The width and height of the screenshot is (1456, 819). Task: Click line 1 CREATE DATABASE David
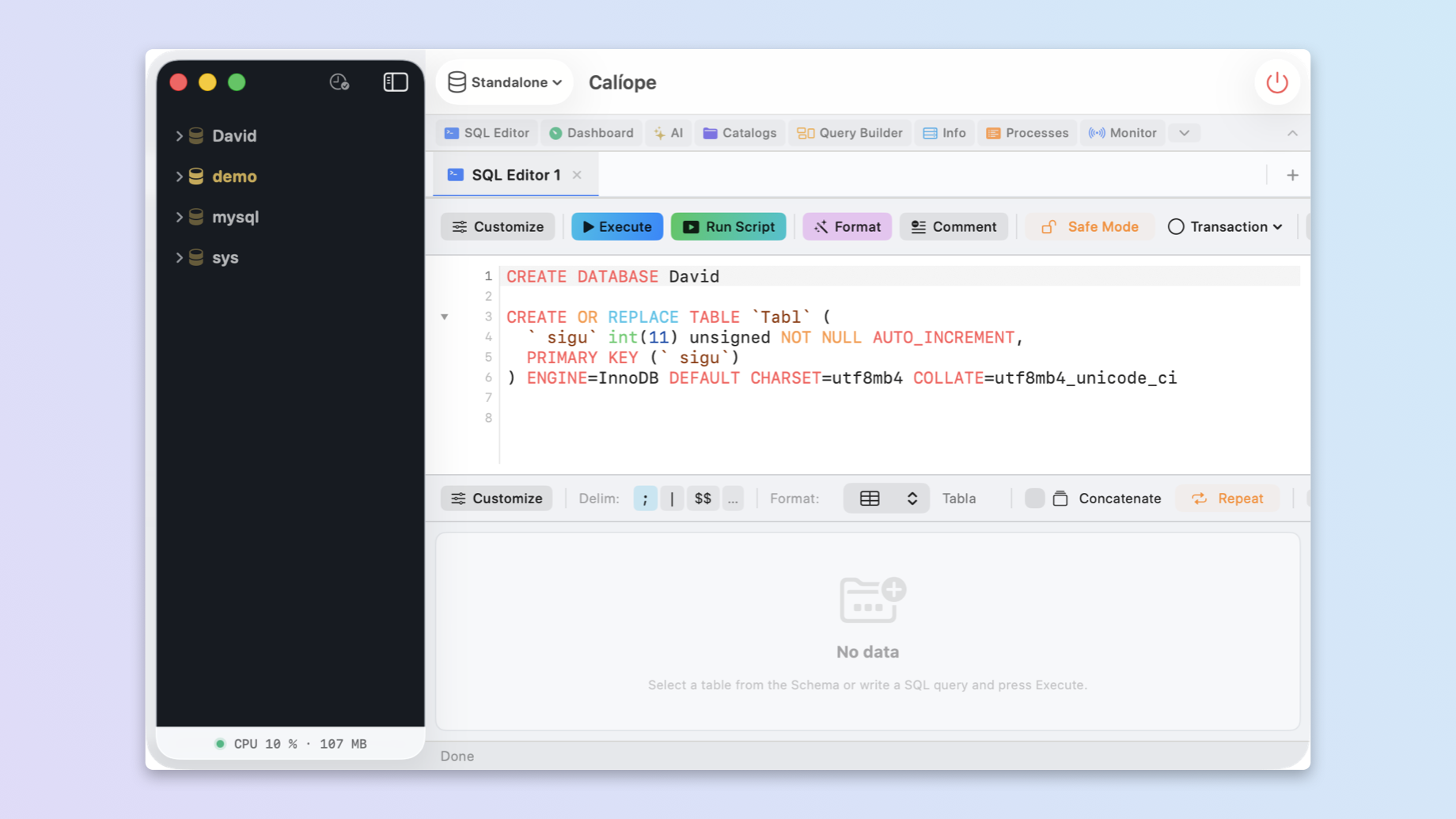613,276
